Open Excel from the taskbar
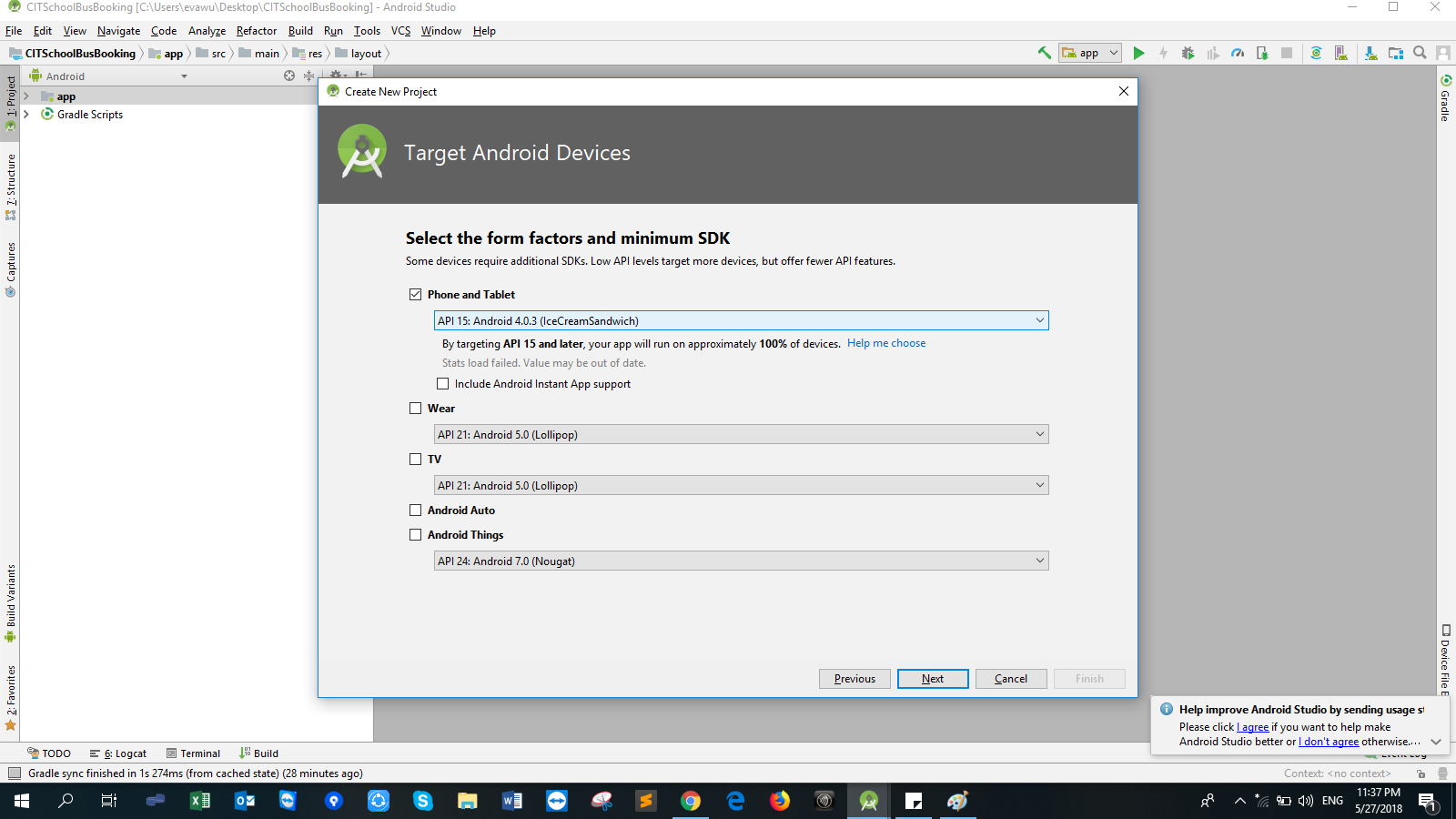Image resolution: width=1456 pixels, height=819 pixels. 200,801
